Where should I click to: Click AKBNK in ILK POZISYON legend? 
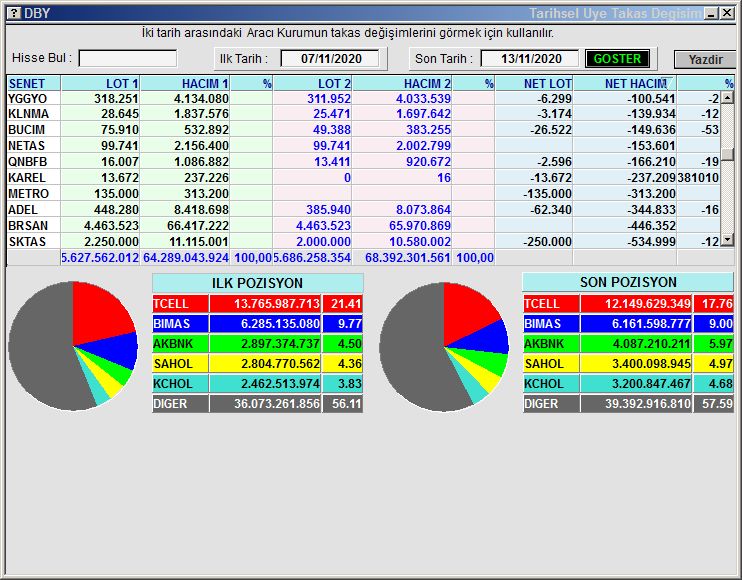coord(180,343)
